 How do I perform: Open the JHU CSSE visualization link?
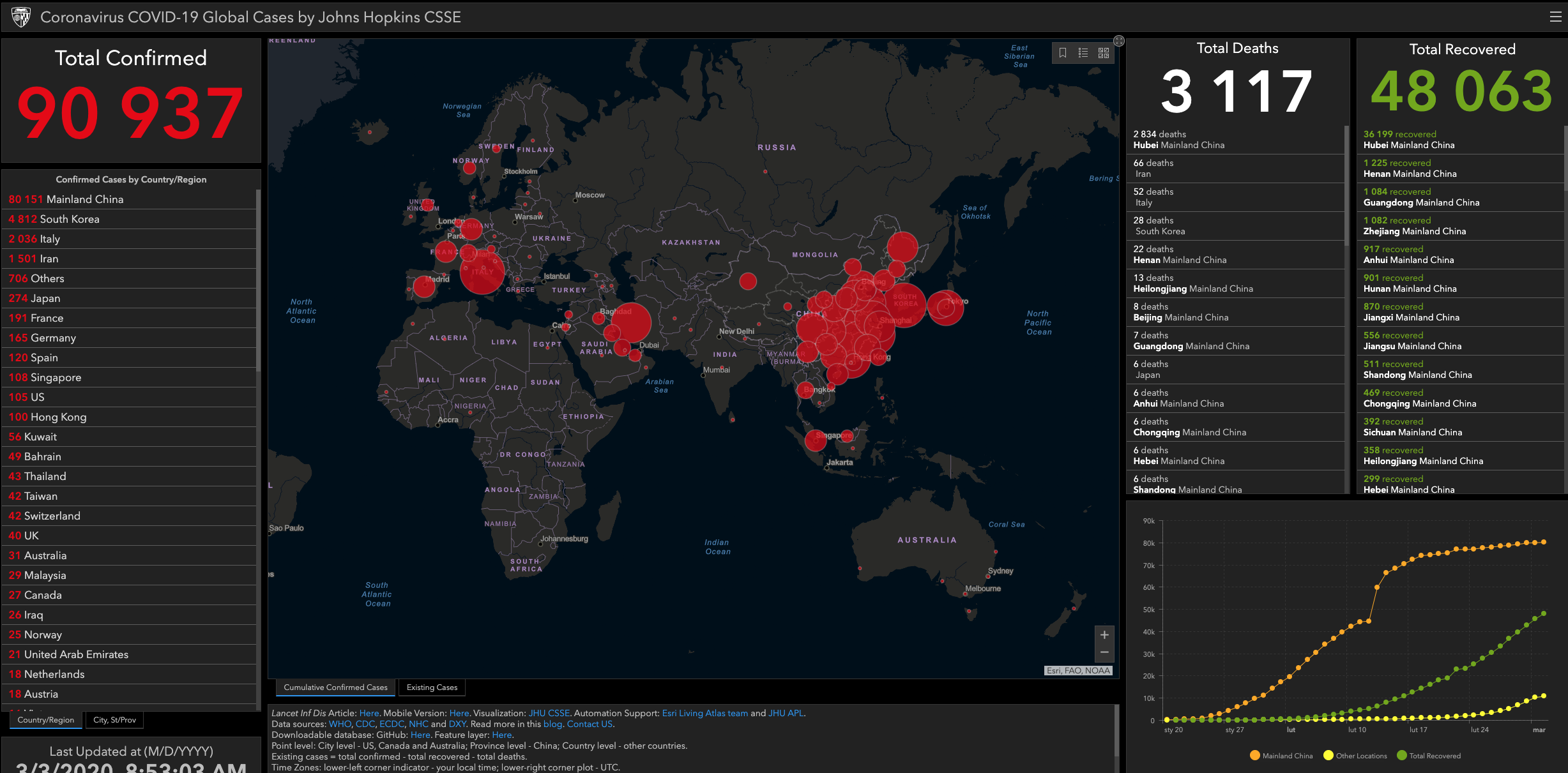(x=549, y=713)
